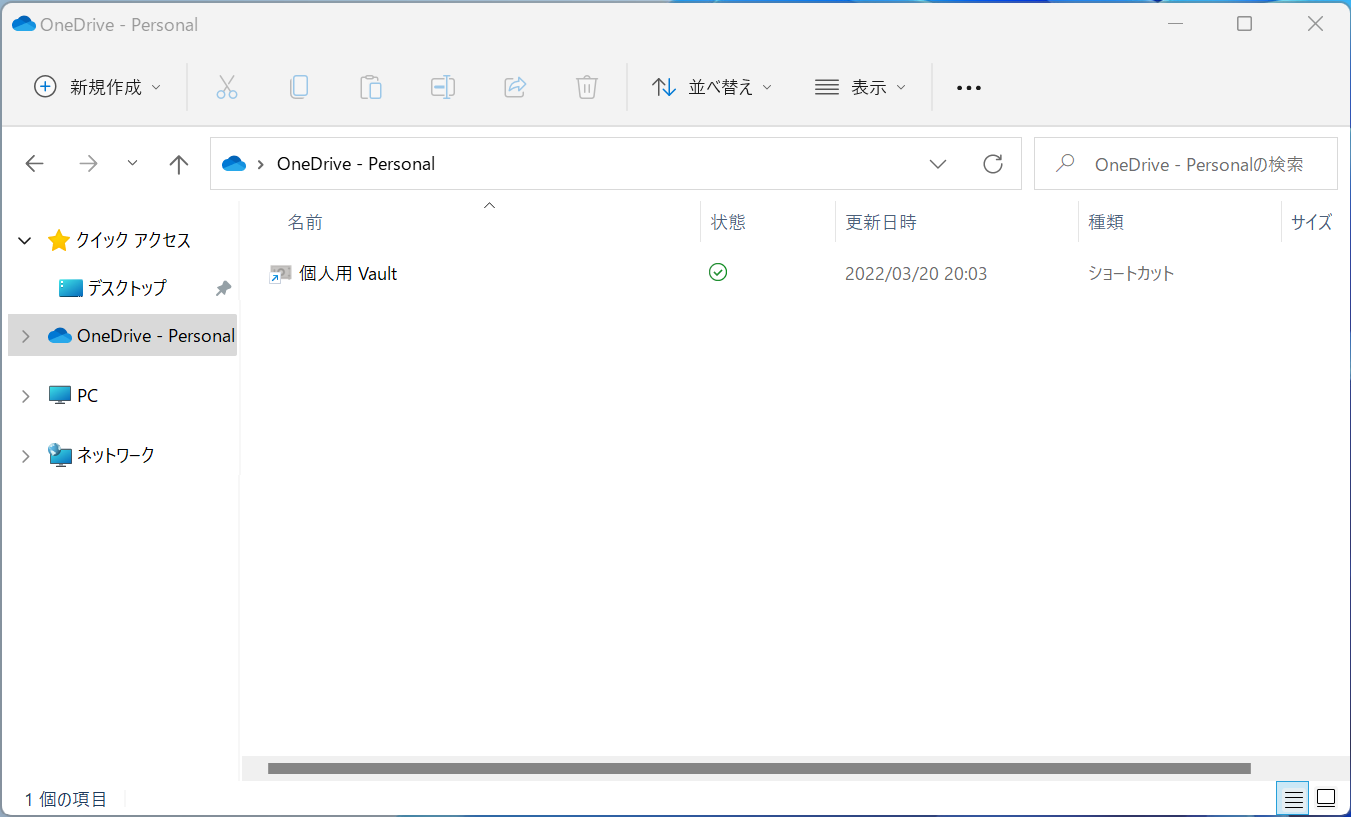Viewport: 1351px width, 817px height.
Task: Click the Rename icon in toolbar
Action: pos(443,87)
